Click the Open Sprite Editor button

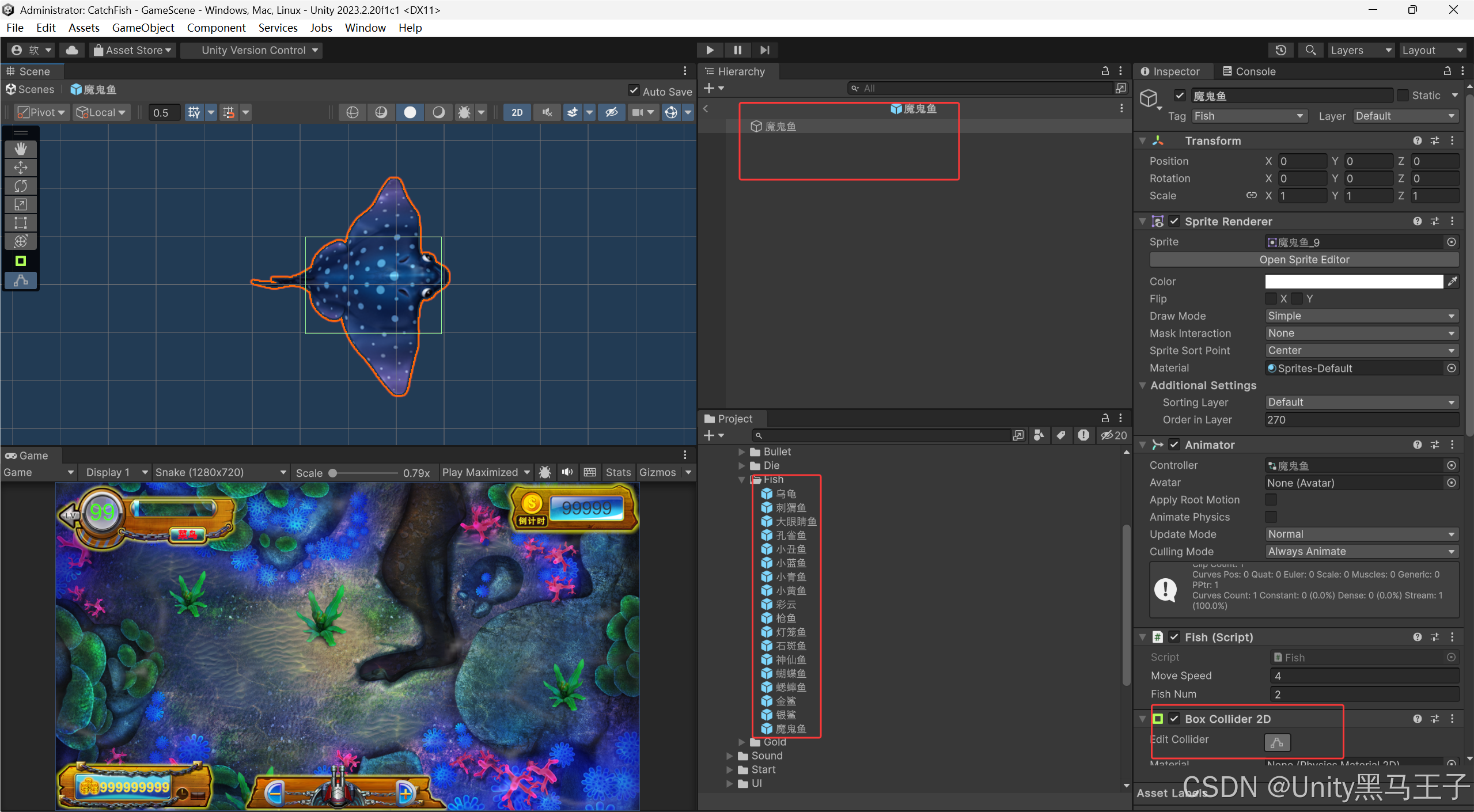tap(1304, 259)
